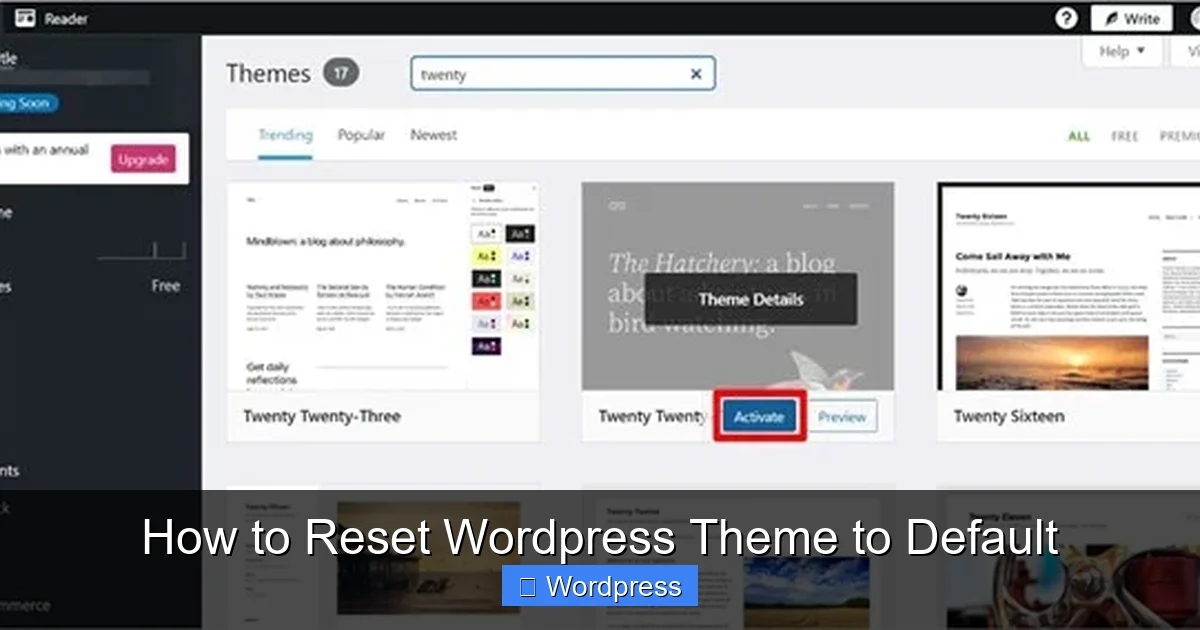Open the Reader icon in top bar

(25, 18)
